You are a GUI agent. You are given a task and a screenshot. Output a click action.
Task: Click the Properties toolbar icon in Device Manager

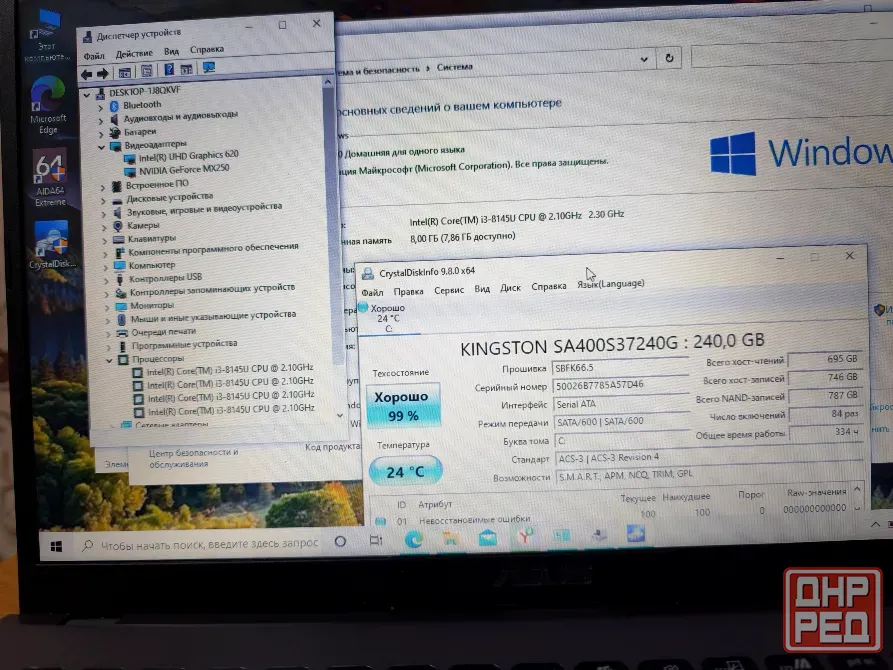tap(147, 71)
